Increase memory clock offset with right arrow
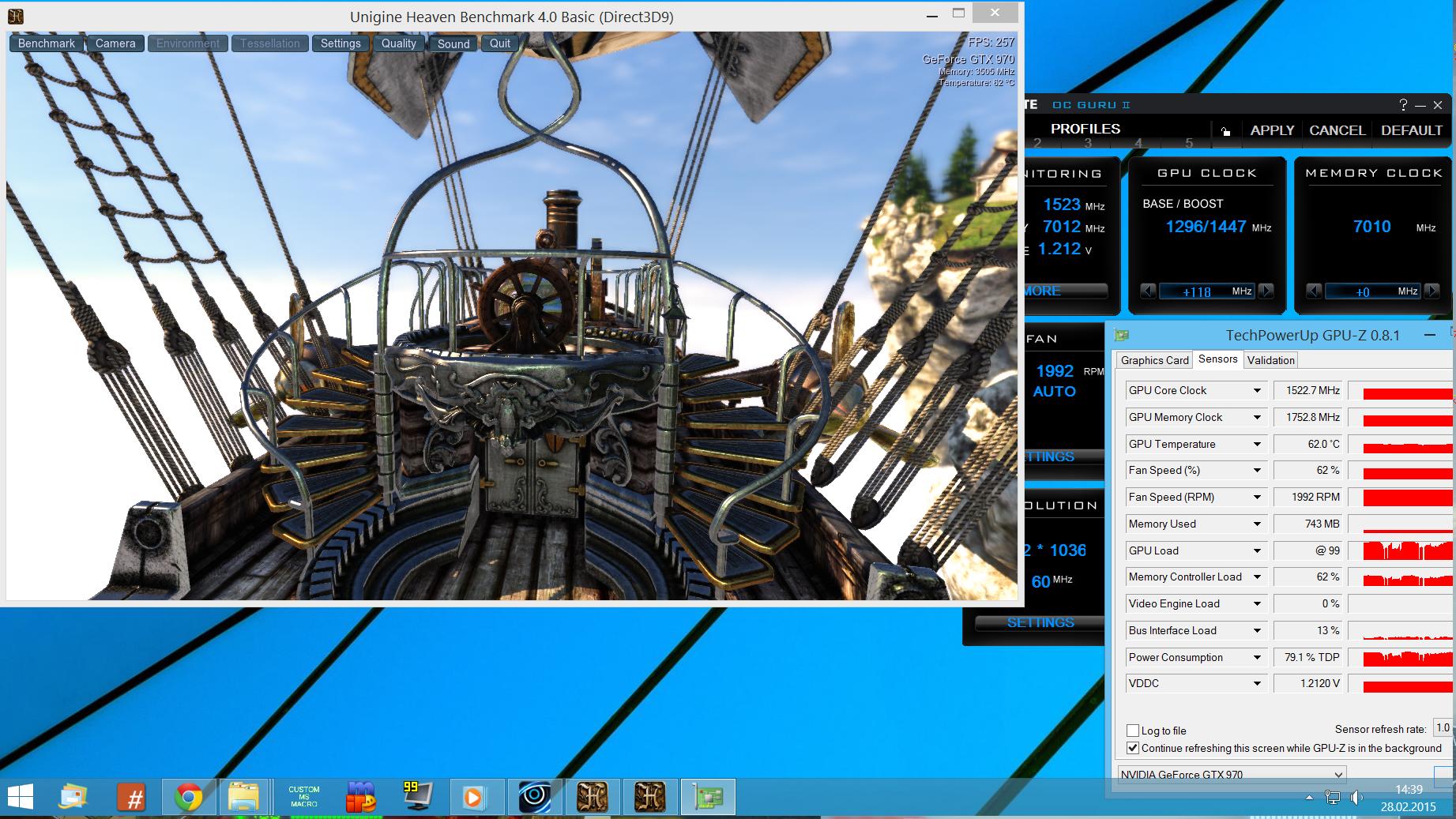1456x819 pixels. 1432,291
